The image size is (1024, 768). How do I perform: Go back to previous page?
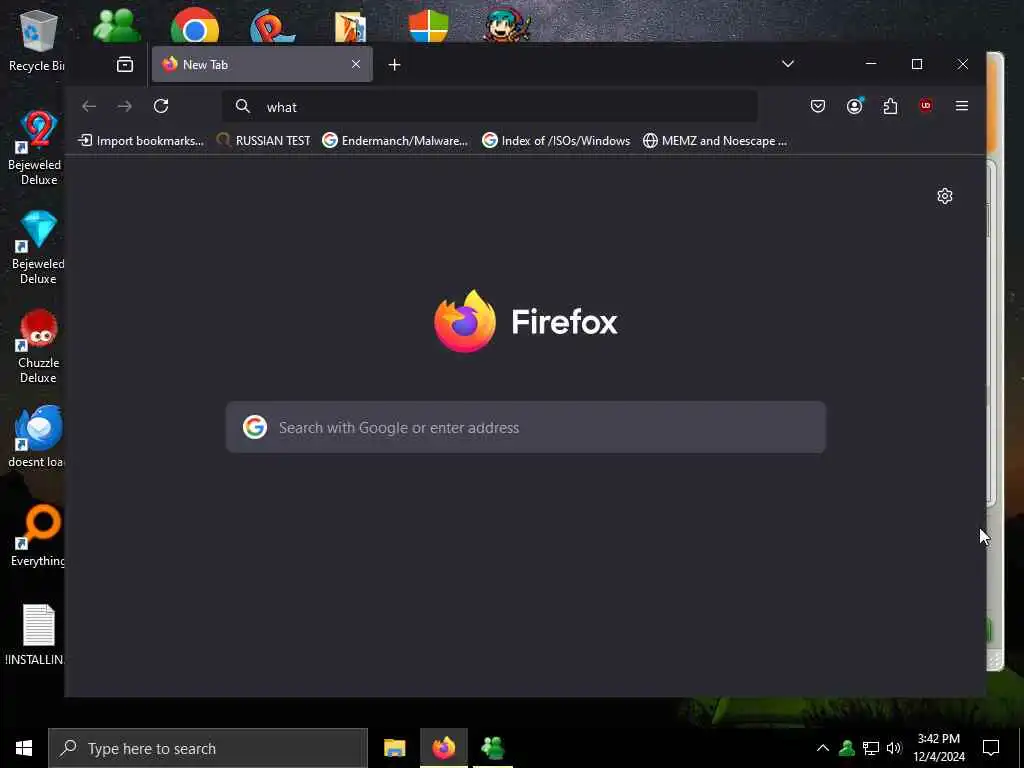point(89,106)
